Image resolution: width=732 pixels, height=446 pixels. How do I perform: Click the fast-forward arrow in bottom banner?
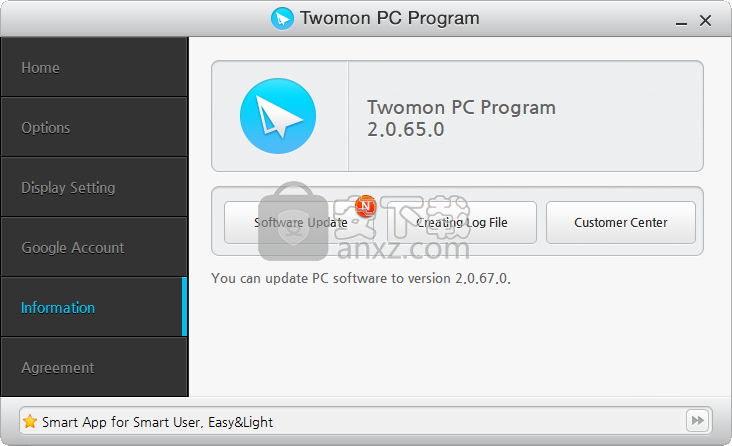[x=697, y=420]
